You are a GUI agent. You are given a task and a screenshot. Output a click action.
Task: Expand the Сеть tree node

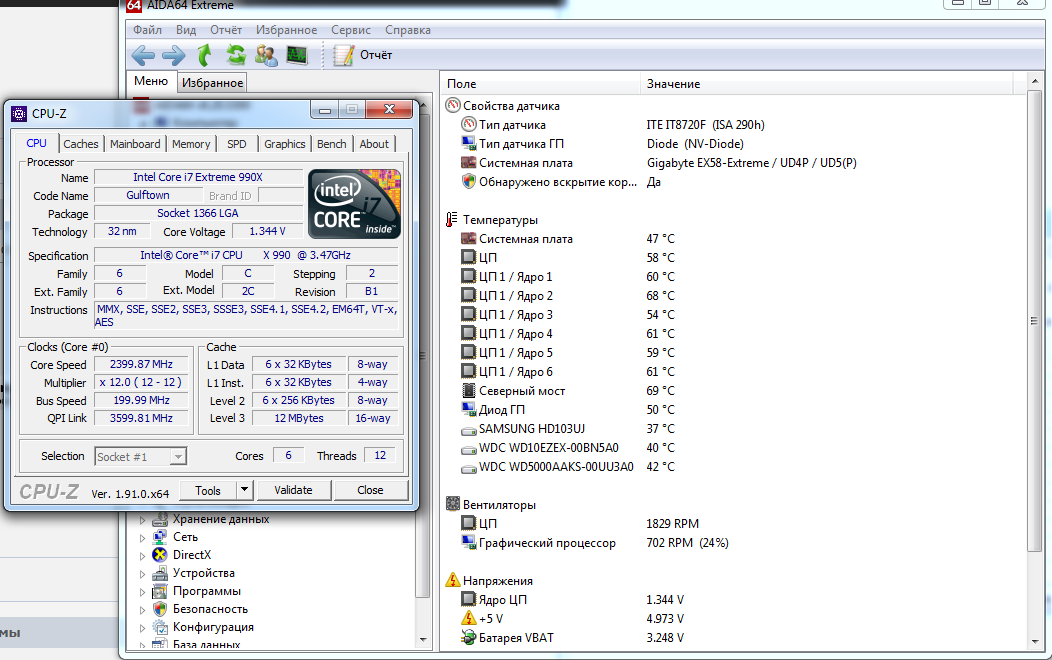(142, 537)
